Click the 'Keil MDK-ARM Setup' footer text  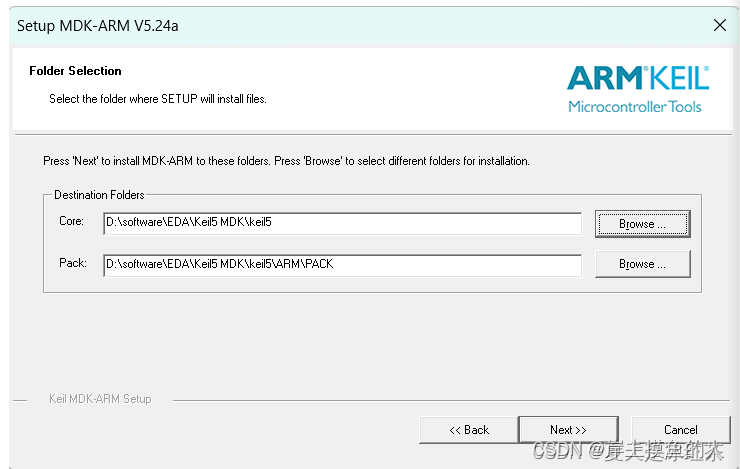(x=100, y=399)
